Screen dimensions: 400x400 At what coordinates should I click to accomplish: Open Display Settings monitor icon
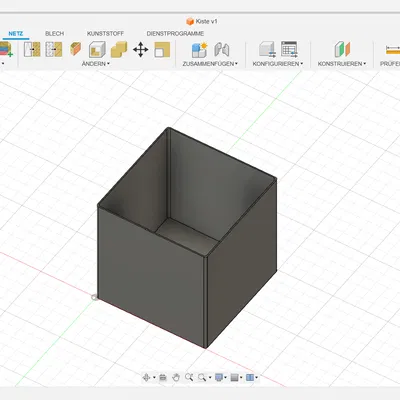click(x=219, y=377)
